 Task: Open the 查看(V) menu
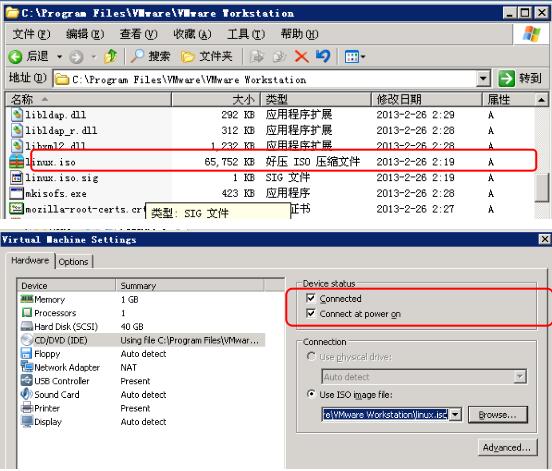[x=138, y=34]
